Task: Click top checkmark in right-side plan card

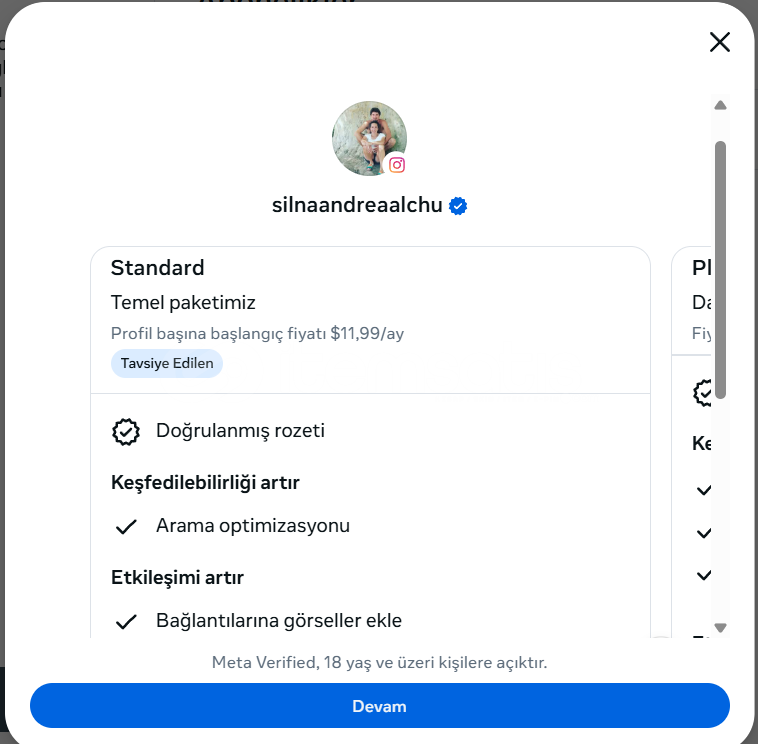Action: 704,490
